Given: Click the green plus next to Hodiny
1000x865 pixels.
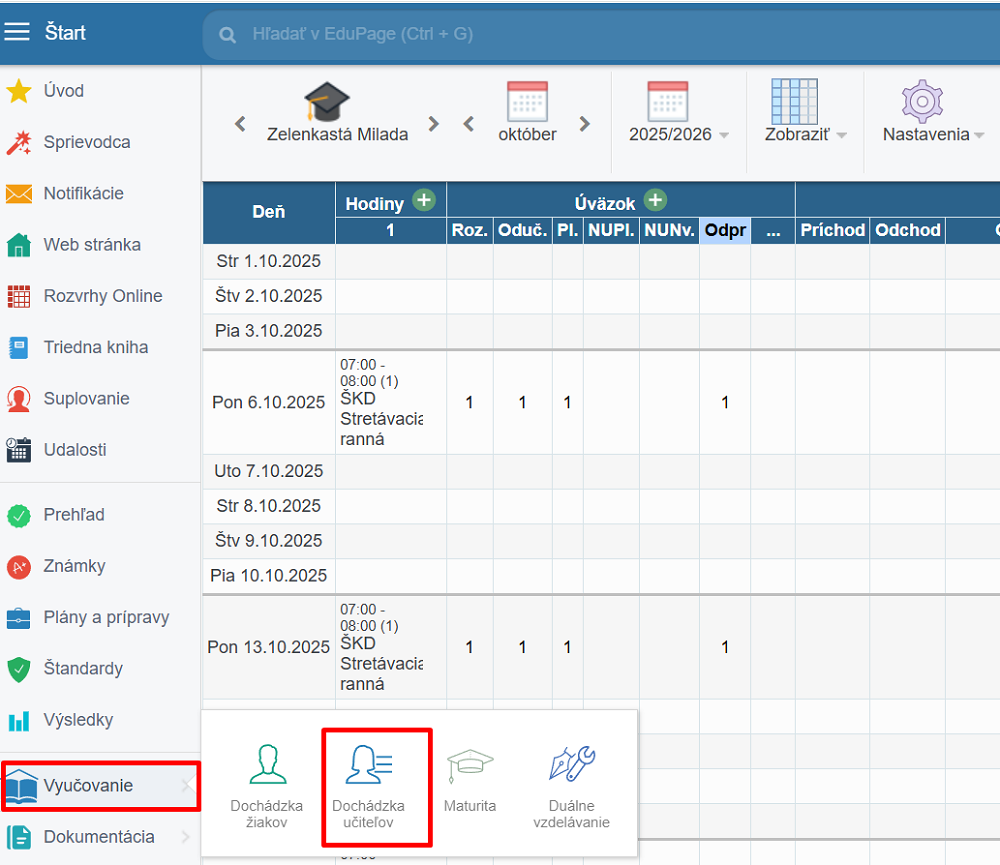Looking at the screenshot, I should pyautogui.click(x=424, y=201).
